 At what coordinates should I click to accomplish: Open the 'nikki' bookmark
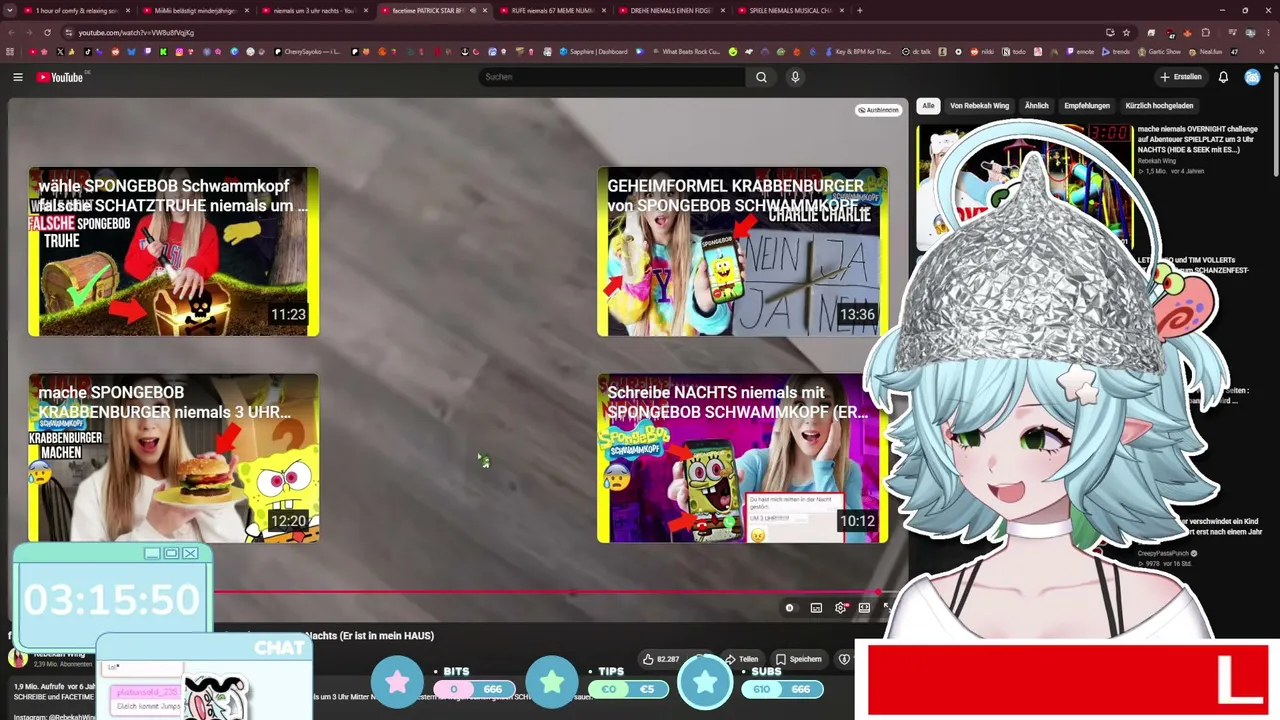tap(981, 52)
